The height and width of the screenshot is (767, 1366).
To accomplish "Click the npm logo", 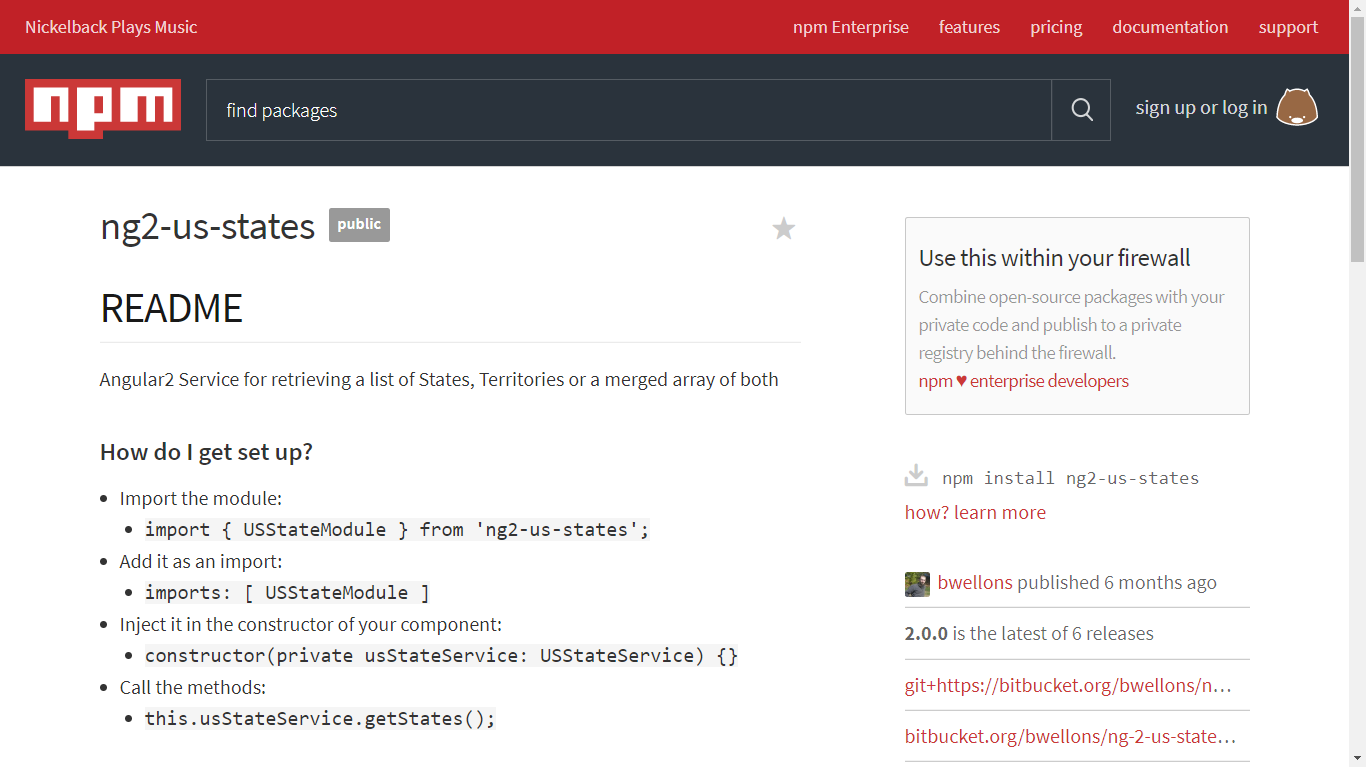I will pos(103,108).
